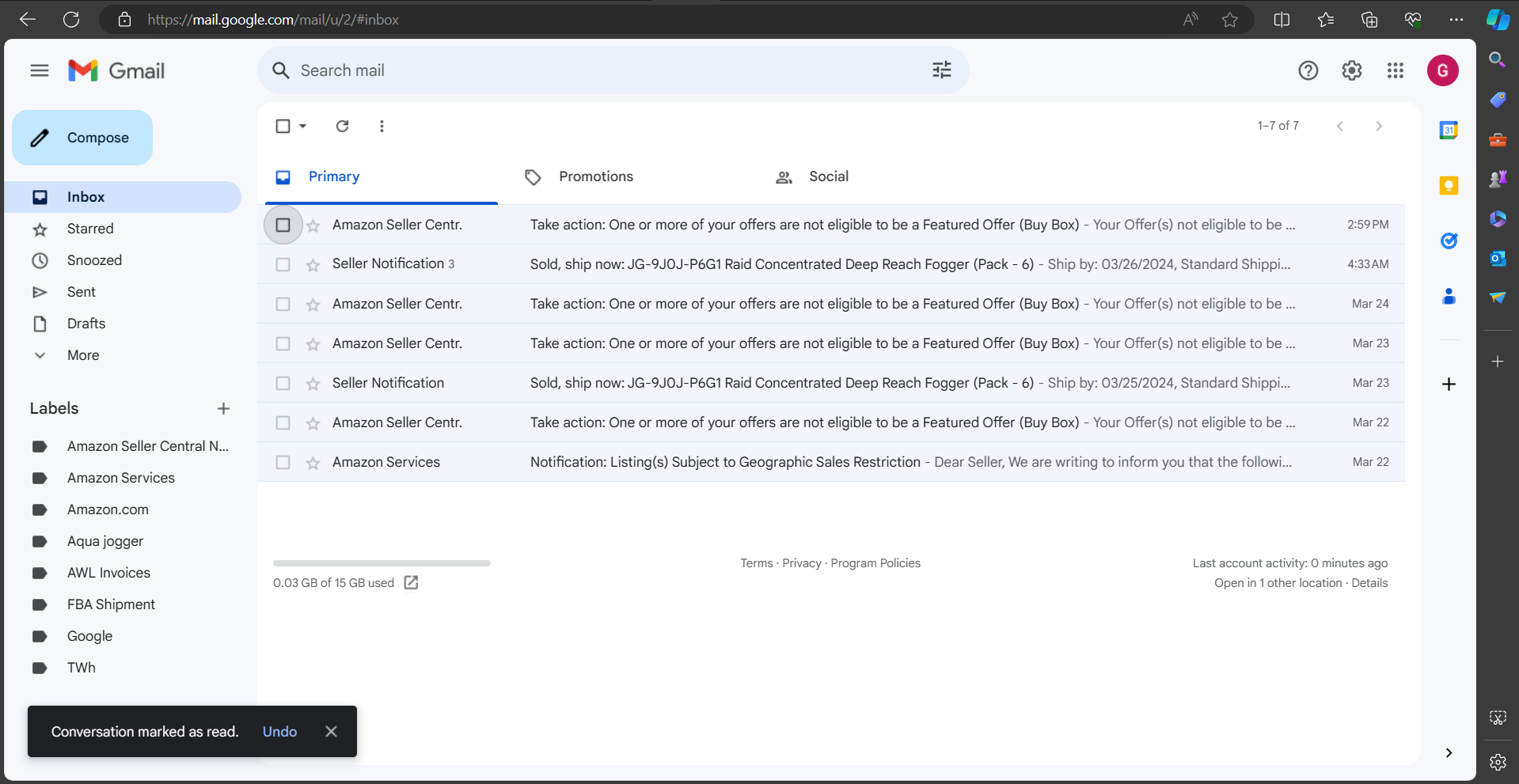
Task: Open the Terms link
Action: pos(757,563)
